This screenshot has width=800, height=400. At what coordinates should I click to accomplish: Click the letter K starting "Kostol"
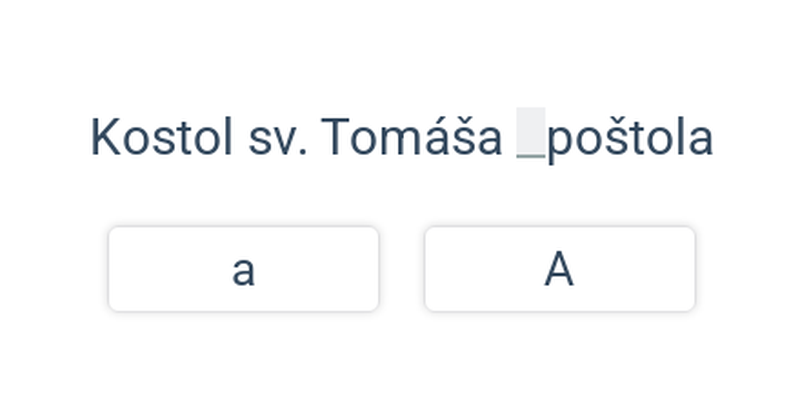[105, 137]
